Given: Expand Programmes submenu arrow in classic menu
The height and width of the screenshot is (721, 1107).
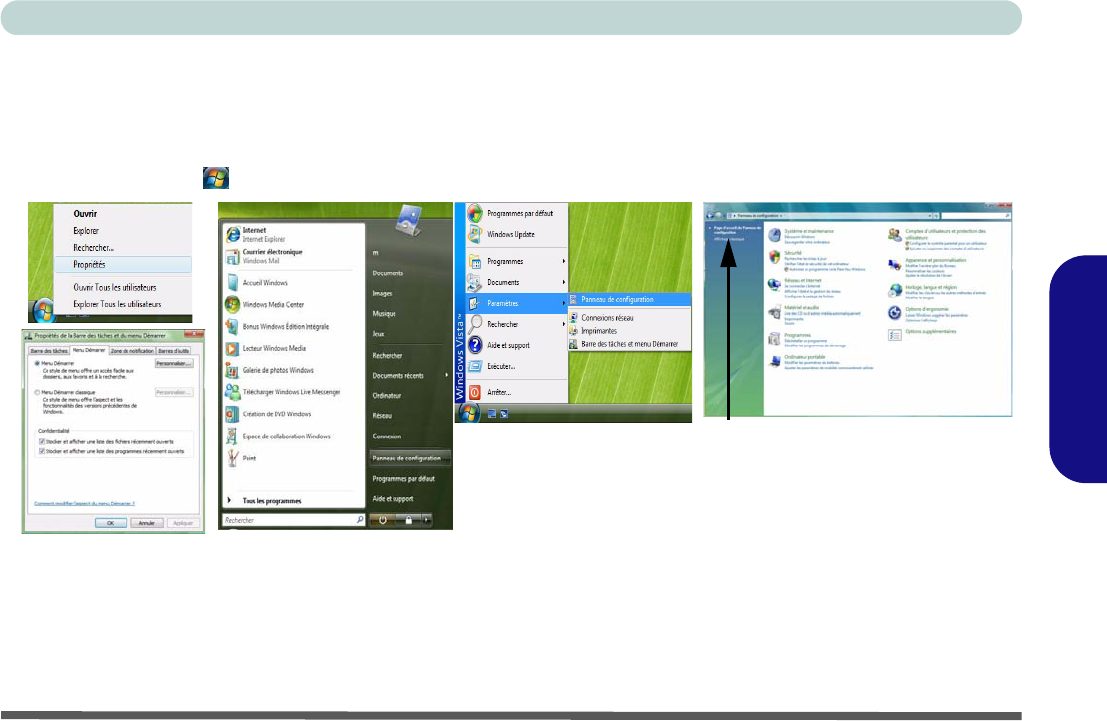Looking at the screenshot, I should click(x=563, y=261).
